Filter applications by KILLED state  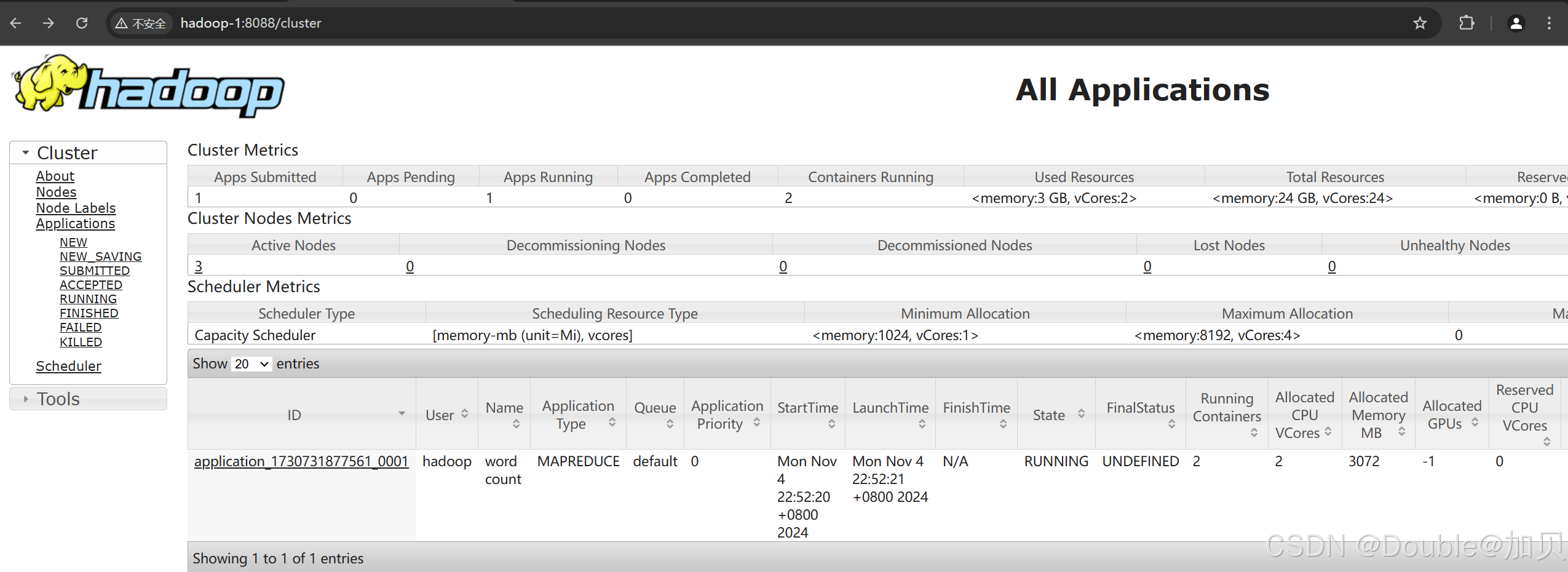click(81, 342)
